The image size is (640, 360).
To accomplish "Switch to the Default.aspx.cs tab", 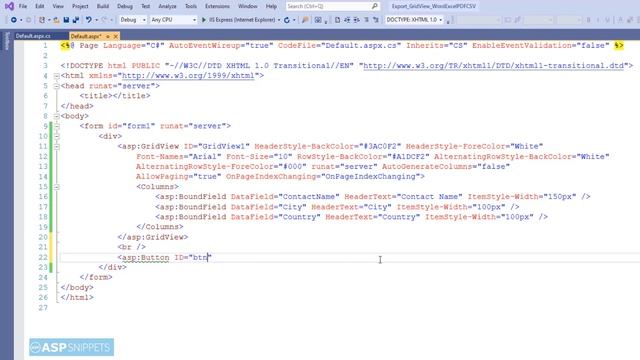I will point(33,36).
